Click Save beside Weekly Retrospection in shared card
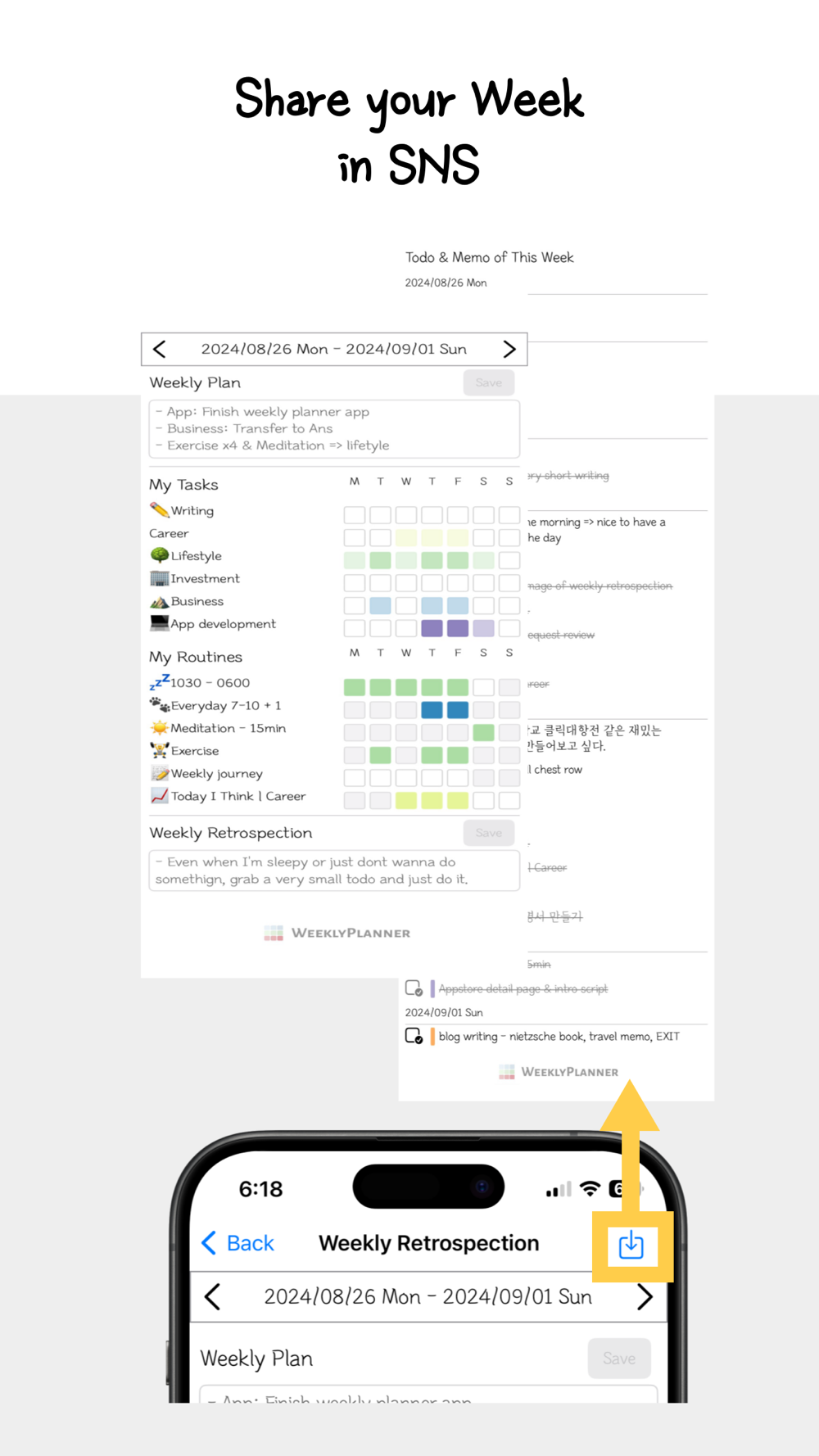The width and height of the screenshot is (819, 1456). click(x=489, y=833)
